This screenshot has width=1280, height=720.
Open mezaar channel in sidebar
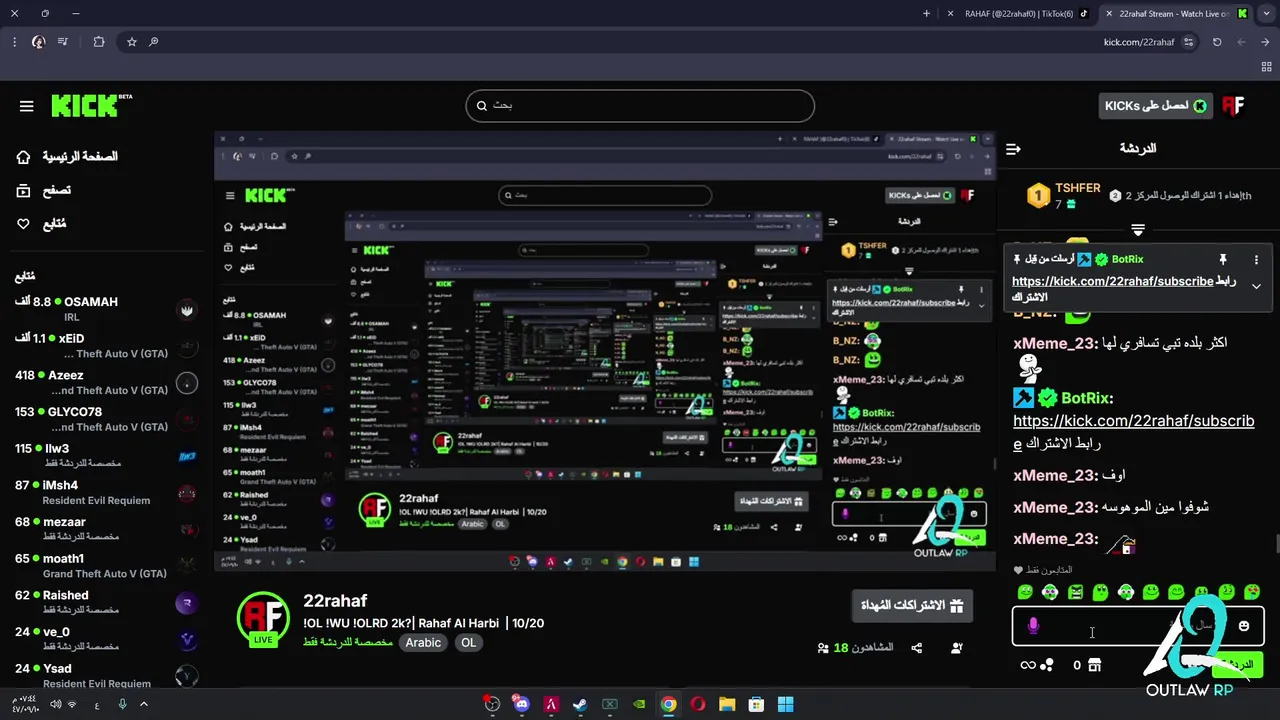coord(106,529)
